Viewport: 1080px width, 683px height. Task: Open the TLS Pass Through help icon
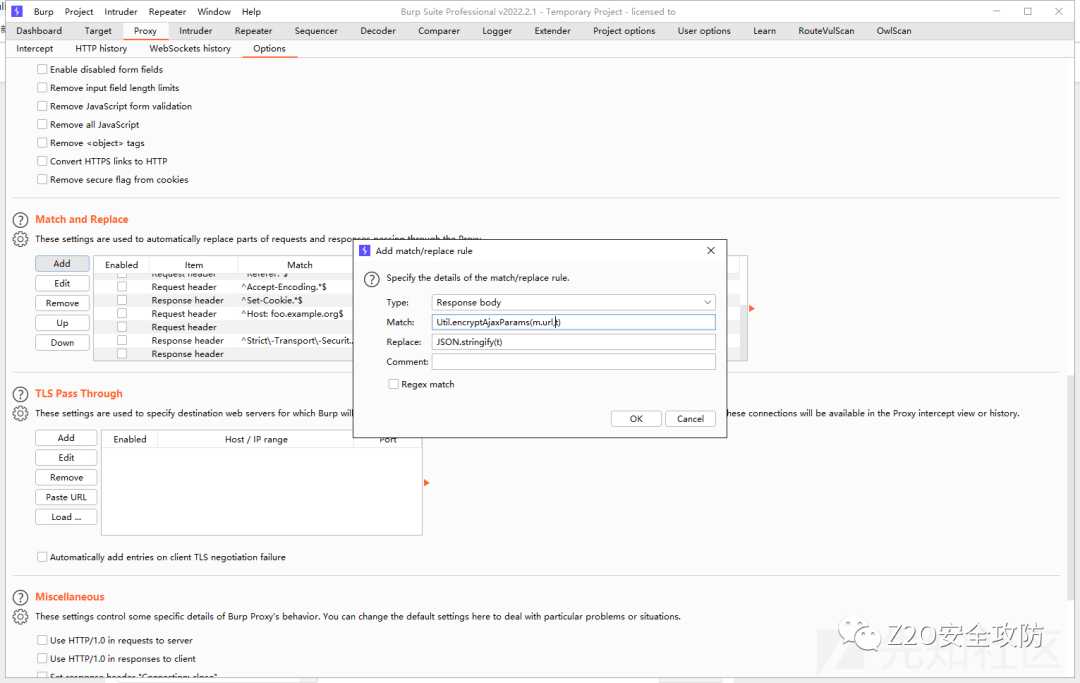coord(21,395)
